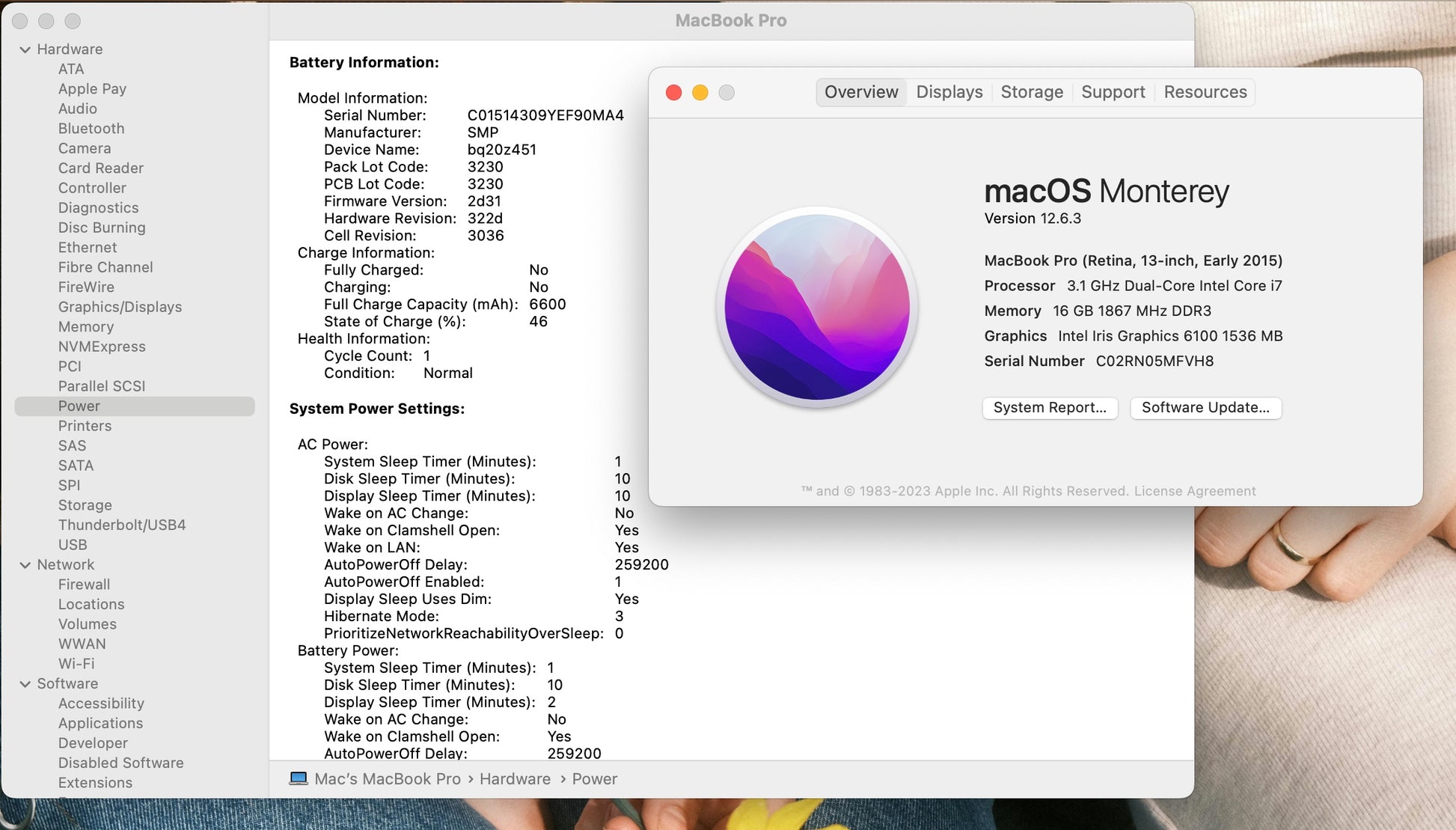1456x830 pixels.
Task: Click the macOS Monterey logo image
Action: click(817, 308)
